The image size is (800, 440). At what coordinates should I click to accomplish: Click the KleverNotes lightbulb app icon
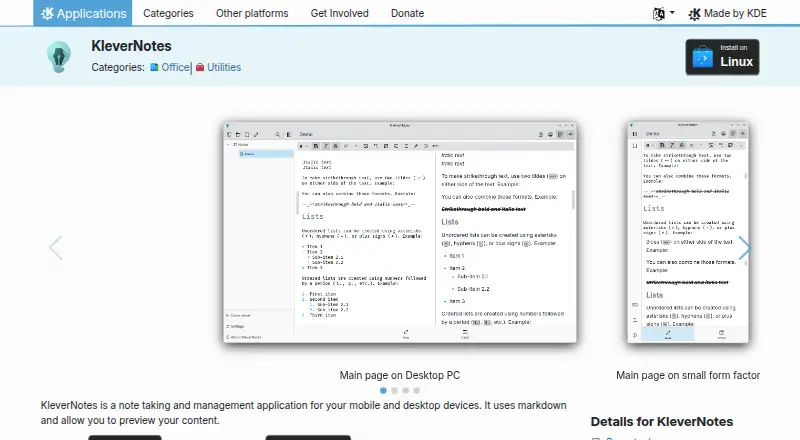(59, 57)
